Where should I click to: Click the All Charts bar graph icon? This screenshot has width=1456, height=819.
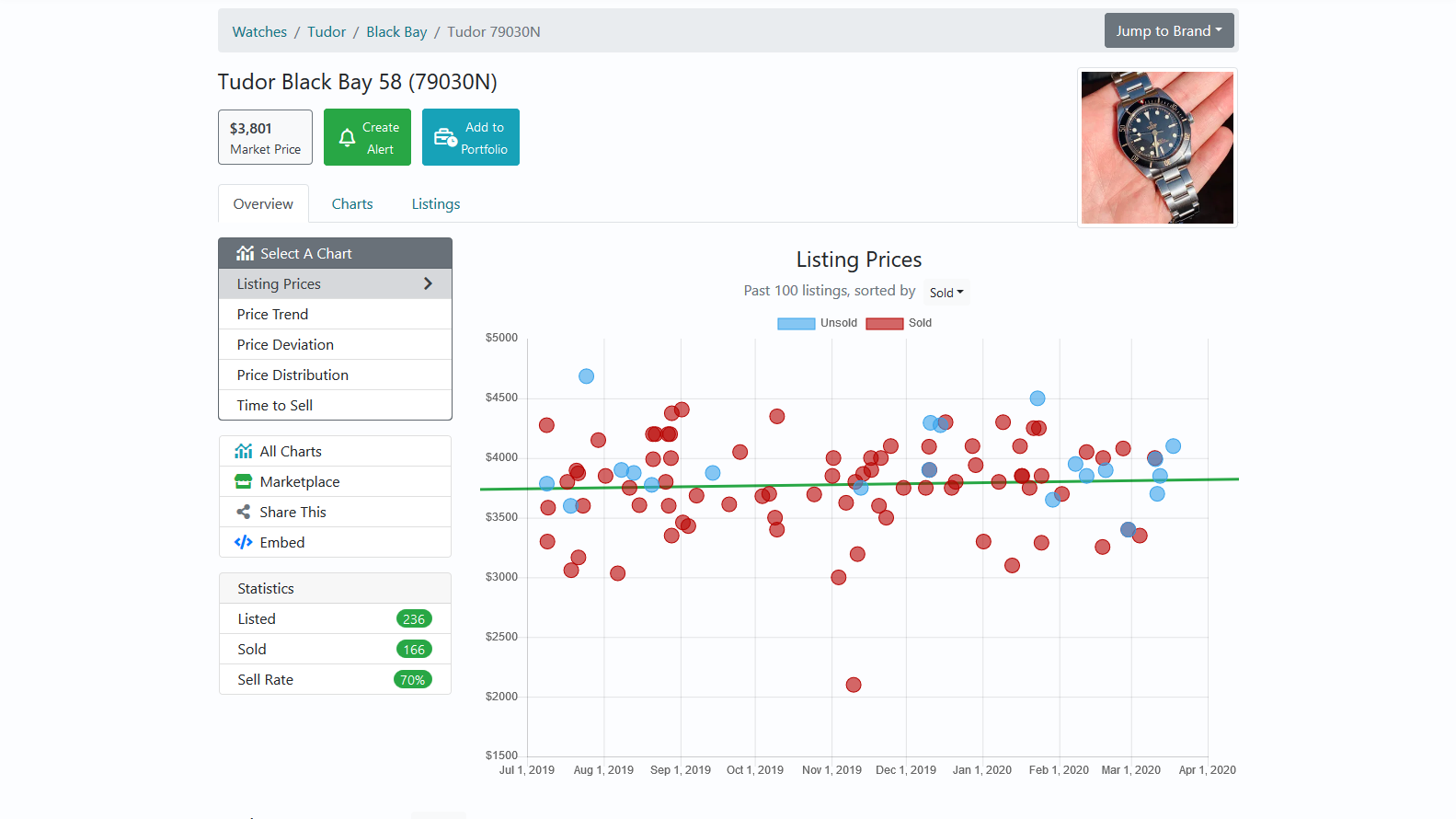(243, 451)
